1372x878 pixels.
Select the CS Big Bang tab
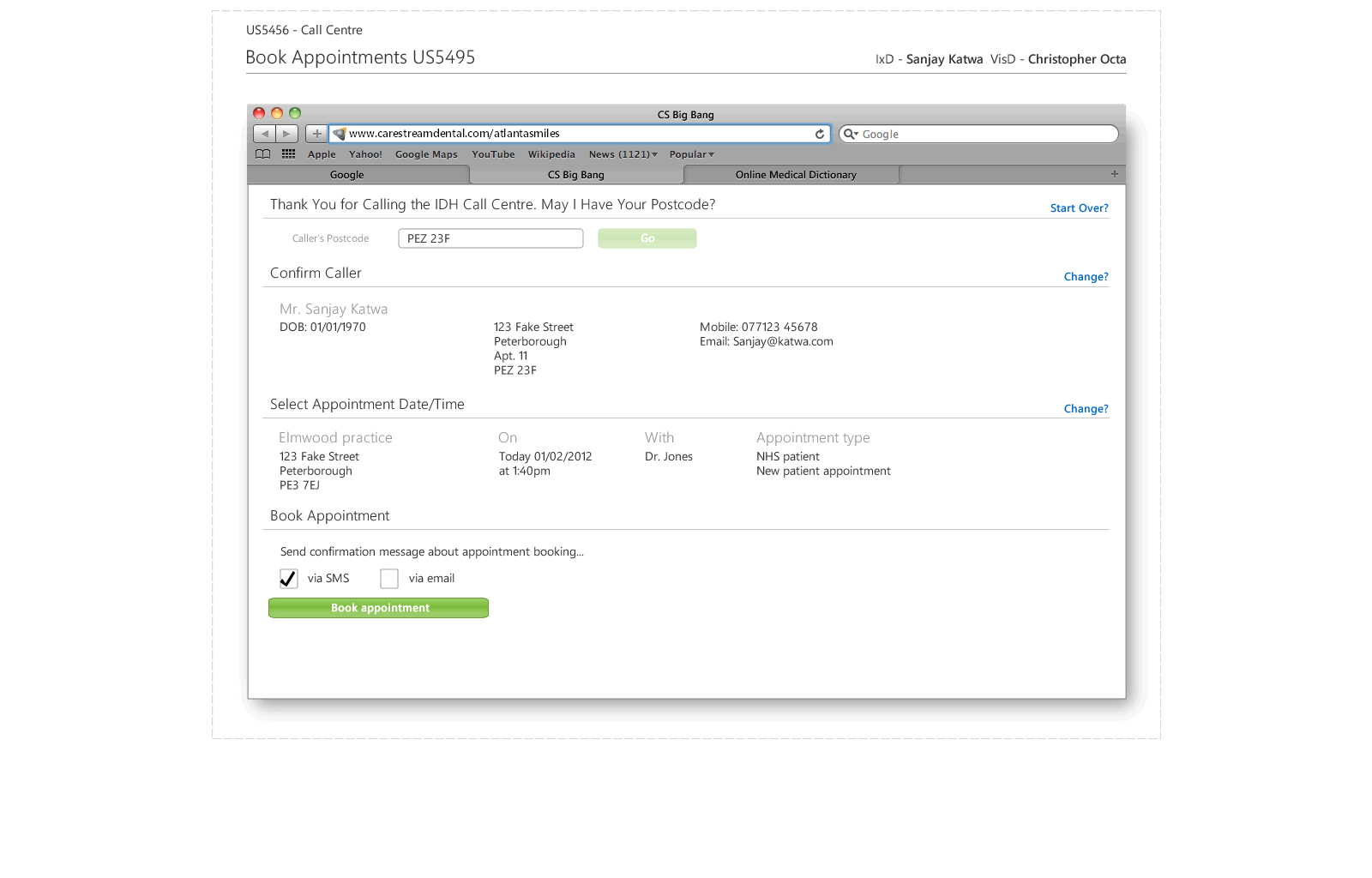tap(576, 175)
